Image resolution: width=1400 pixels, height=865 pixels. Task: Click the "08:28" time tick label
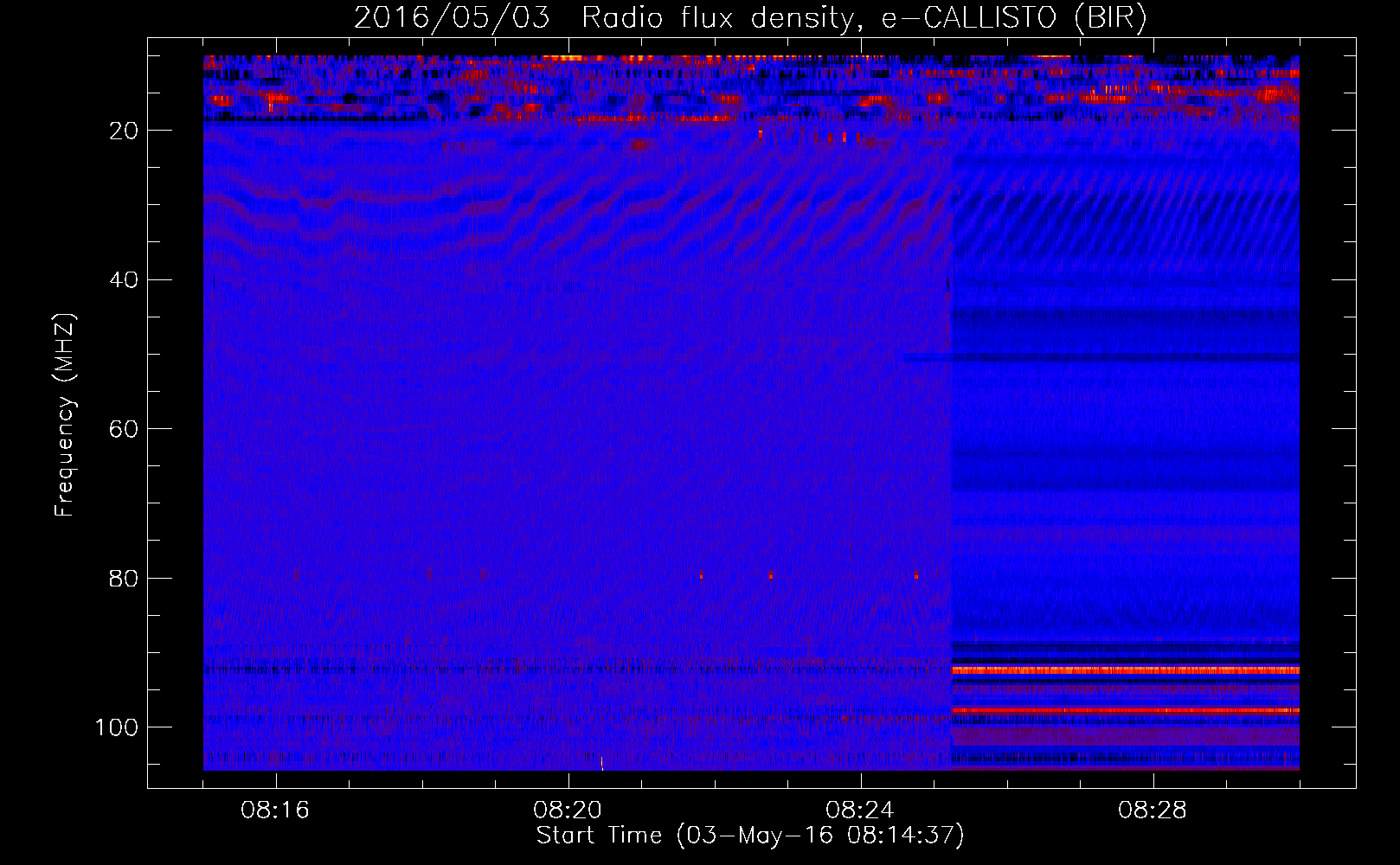(1153, 811)
